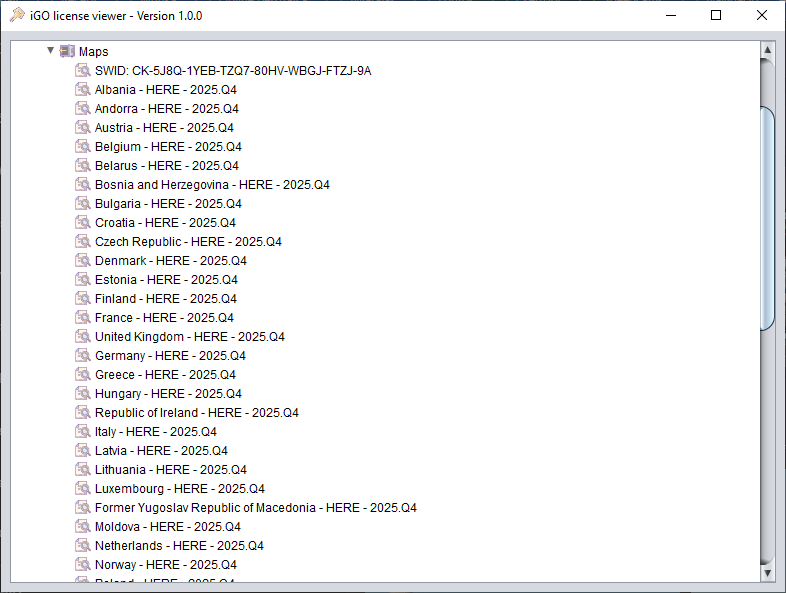Viewport: 786px width, 593px height.
Task: Click the icon beside Republic of Ireland
Action: click(x=83, y=413)
